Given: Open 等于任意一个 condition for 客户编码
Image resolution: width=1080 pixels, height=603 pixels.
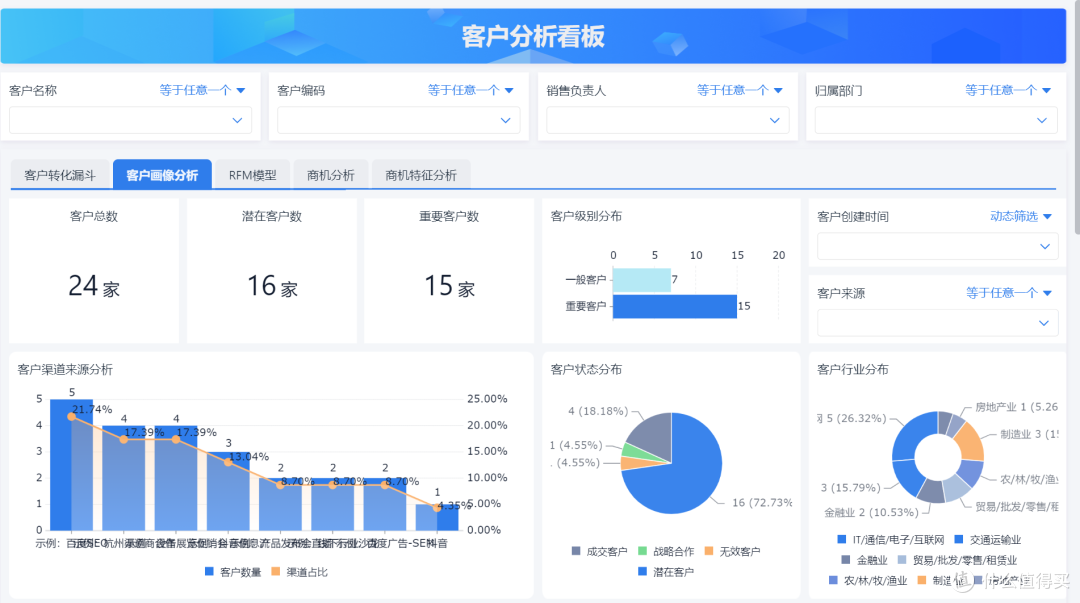Looking at the screenshot, I should 470,90.
